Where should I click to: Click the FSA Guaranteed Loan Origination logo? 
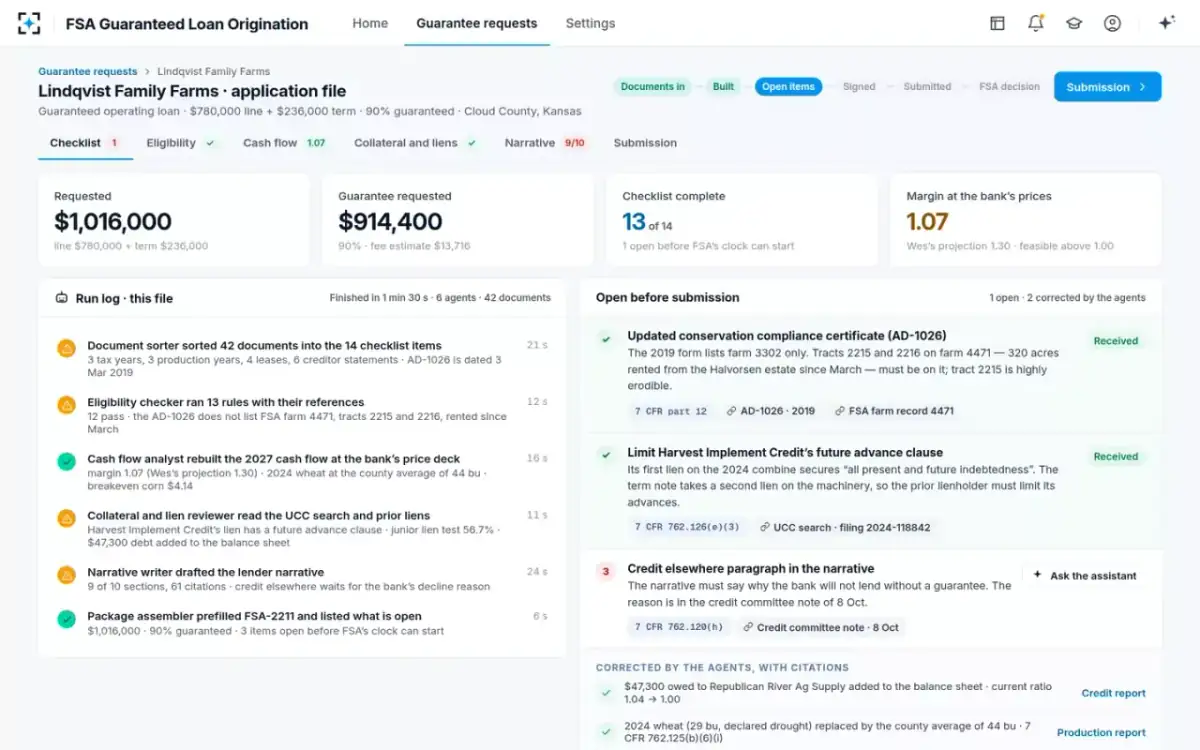[30, 23]
